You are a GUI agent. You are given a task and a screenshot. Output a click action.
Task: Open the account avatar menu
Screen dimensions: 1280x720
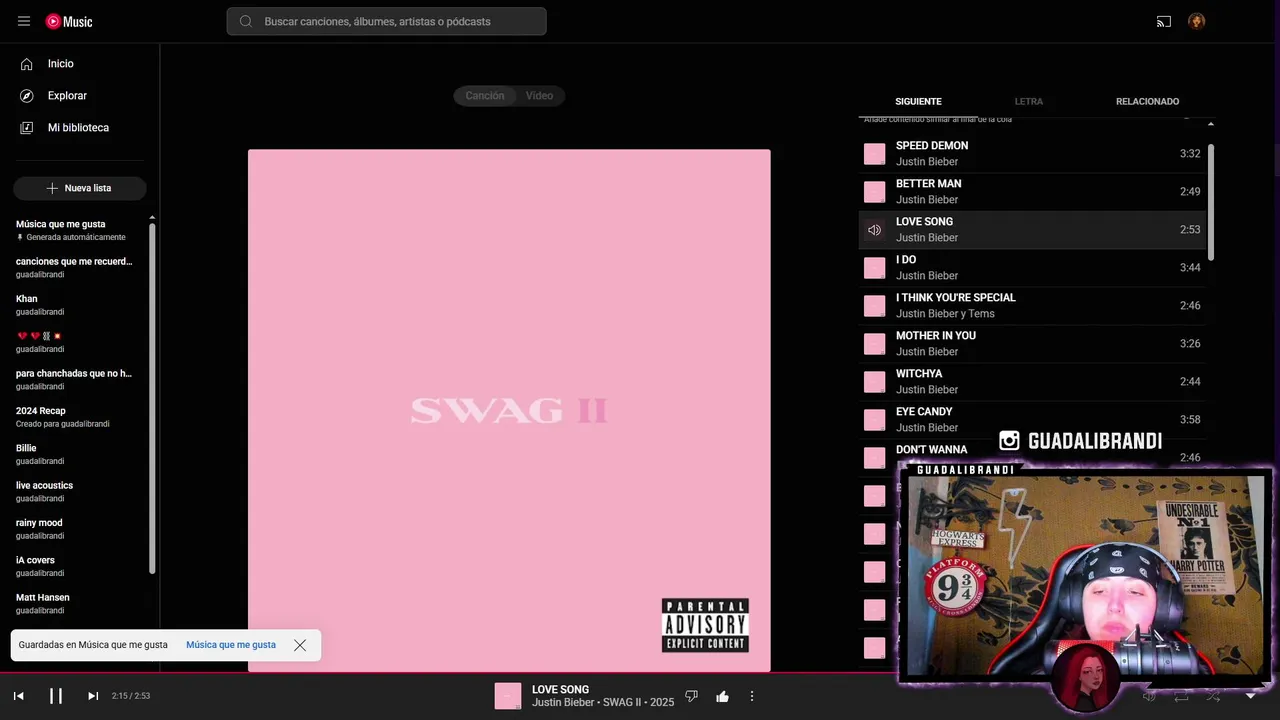point(1196,21)
